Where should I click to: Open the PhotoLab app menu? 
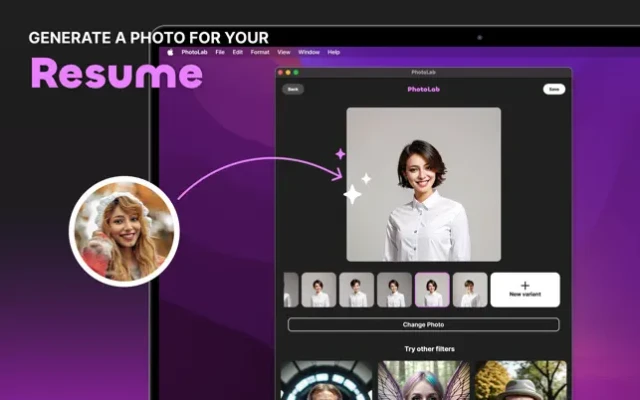click(195, 51)
